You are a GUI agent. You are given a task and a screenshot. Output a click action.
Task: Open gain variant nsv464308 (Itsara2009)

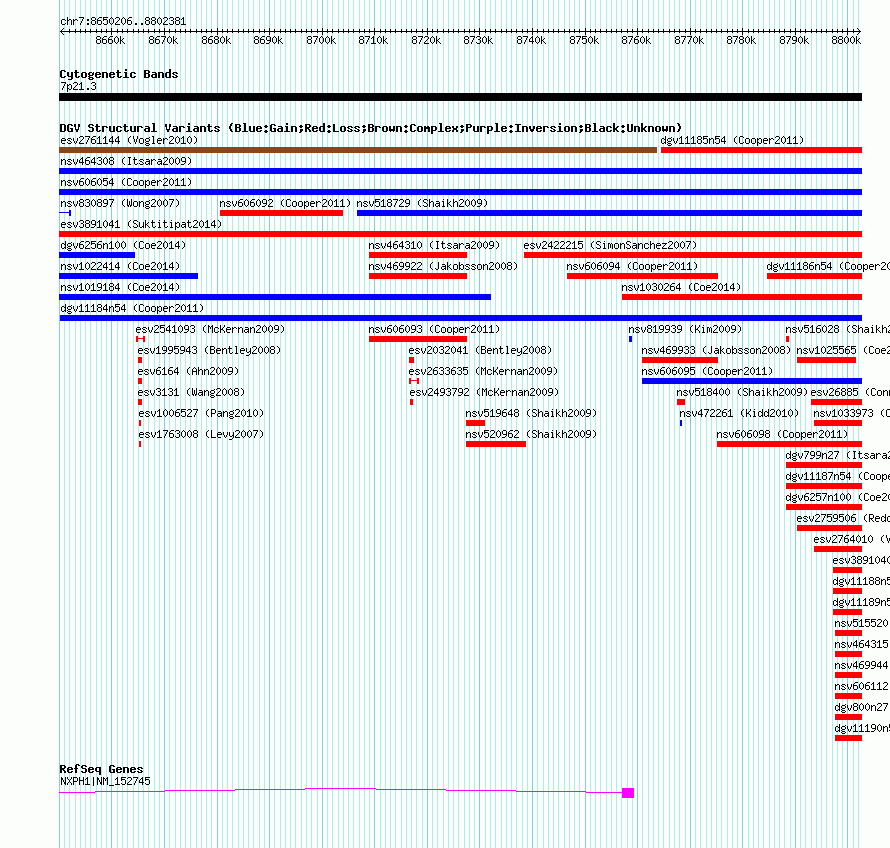point(460,171)
